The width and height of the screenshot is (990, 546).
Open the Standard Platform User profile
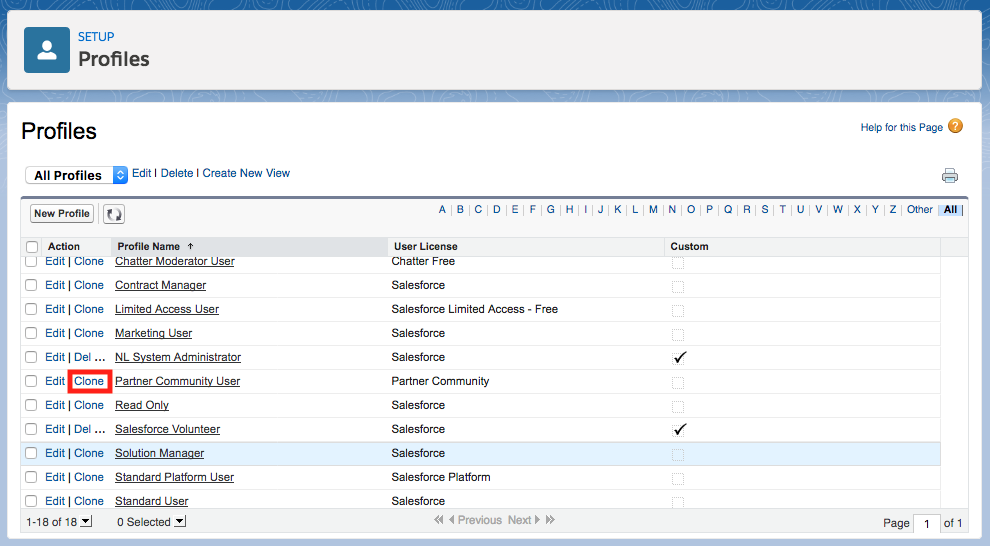(174, 477)
